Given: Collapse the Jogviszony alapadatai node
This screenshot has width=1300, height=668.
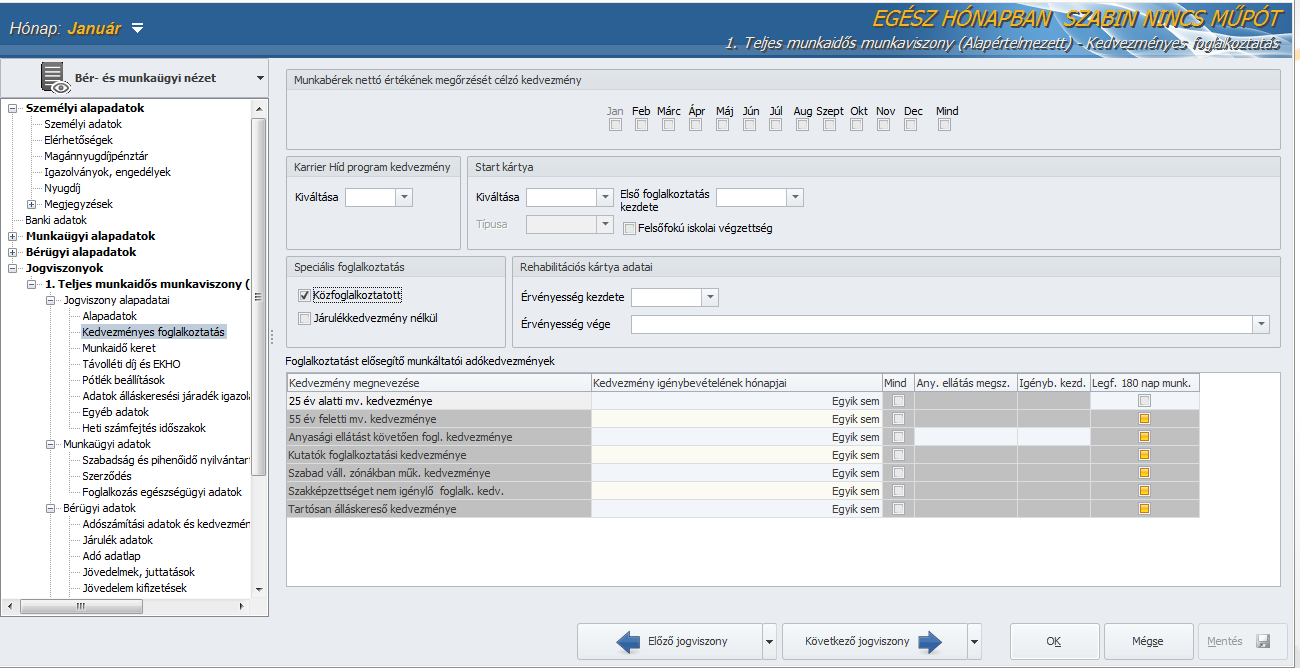Looking at the screenshot, I should pyautogui.click(x=51, y=300).
